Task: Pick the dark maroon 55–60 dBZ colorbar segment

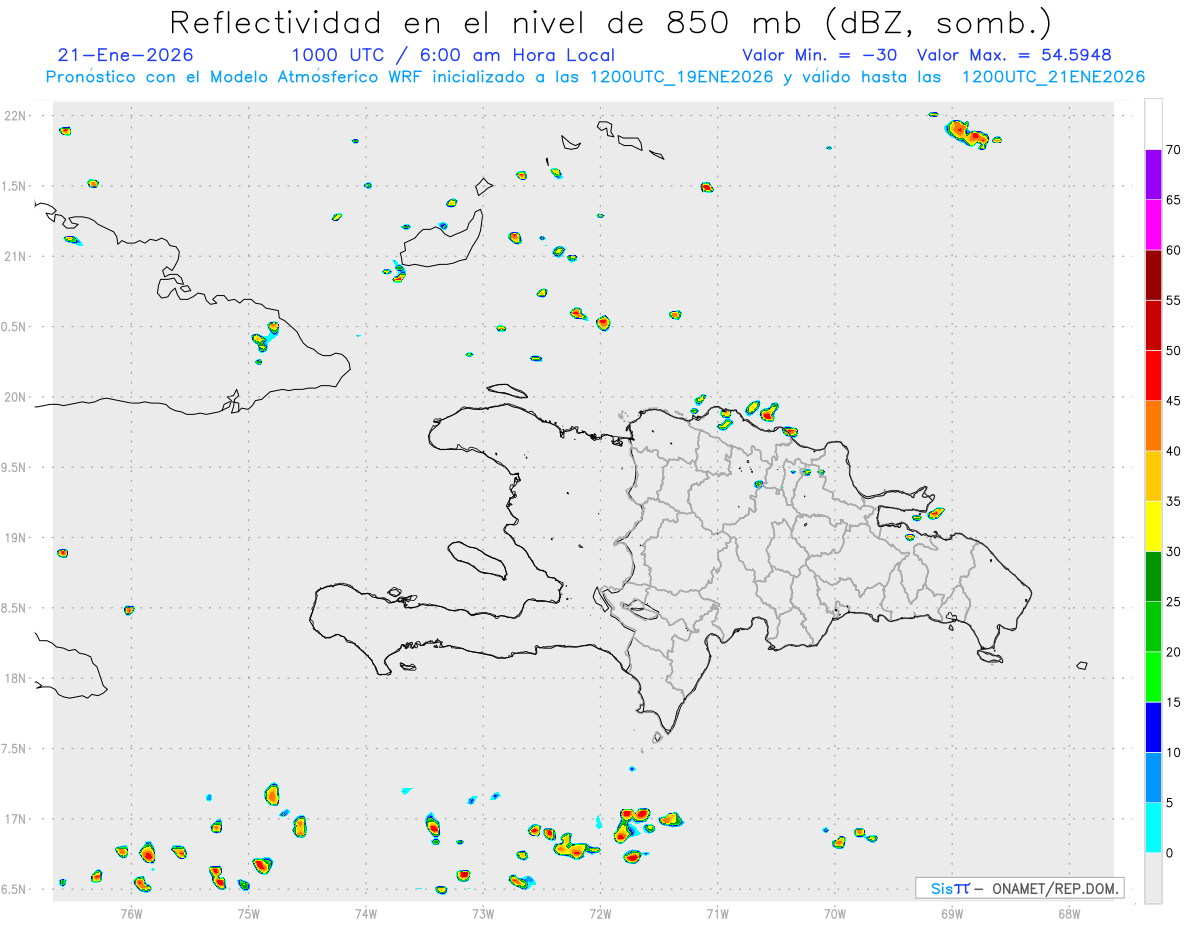Action: click(x=1153, y=275)
